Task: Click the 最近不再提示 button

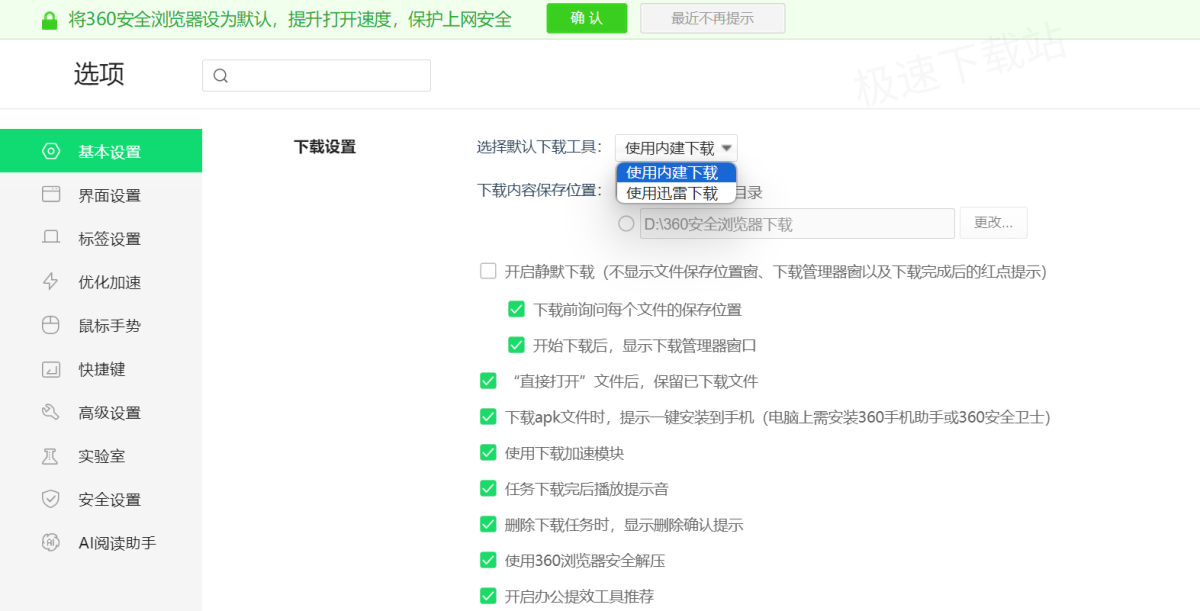Action: coord(713,18)
